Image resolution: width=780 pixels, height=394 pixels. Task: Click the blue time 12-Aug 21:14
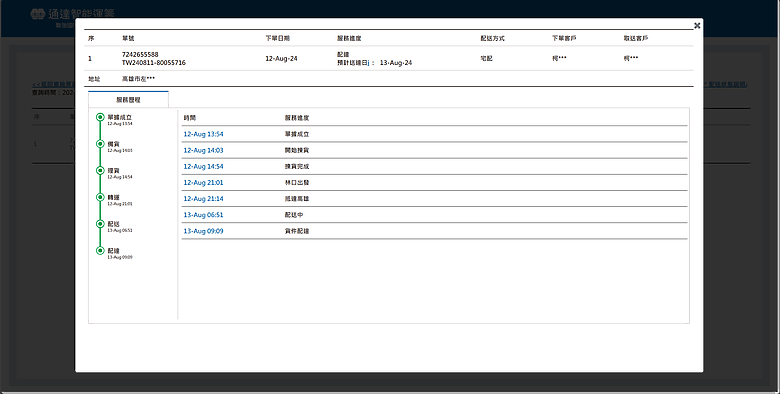point(203,198)
